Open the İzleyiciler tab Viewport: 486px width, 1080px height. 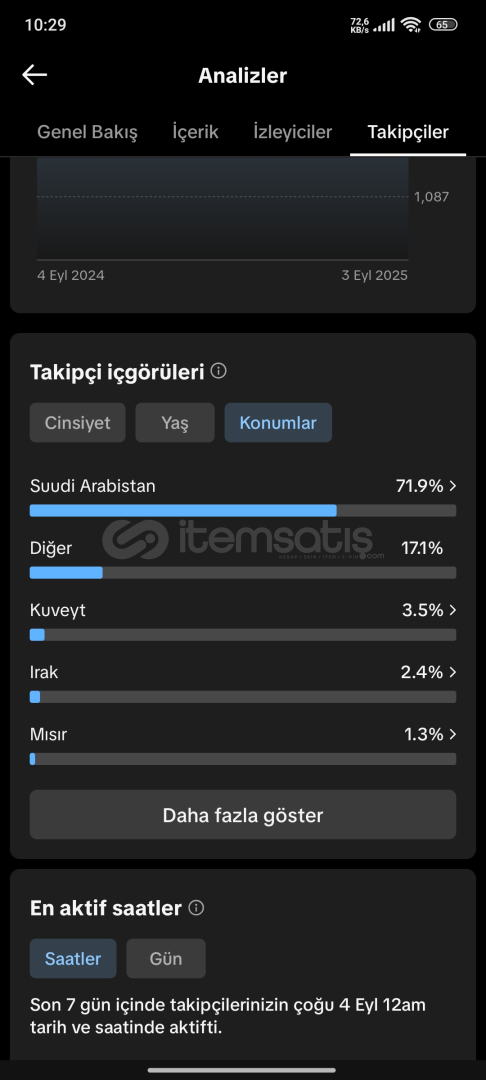(293, 132)
